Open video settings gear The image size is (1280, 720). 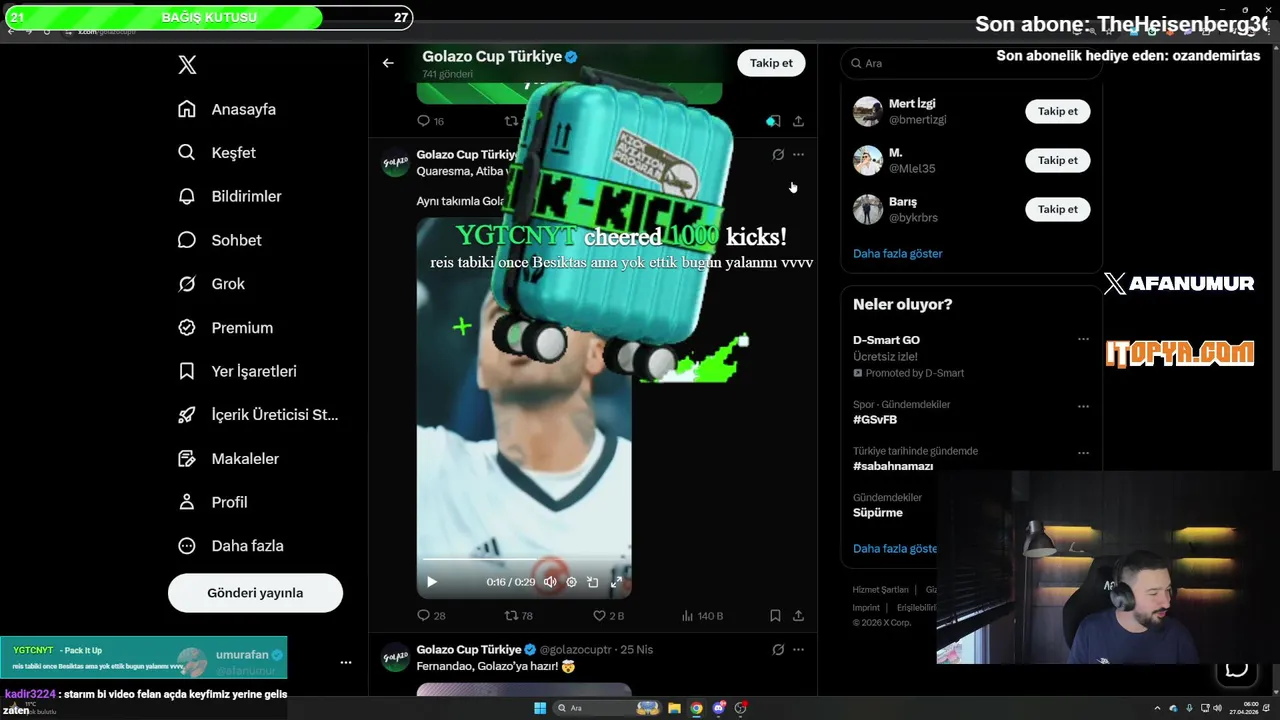pyautogui.click(x=572, y=582)
